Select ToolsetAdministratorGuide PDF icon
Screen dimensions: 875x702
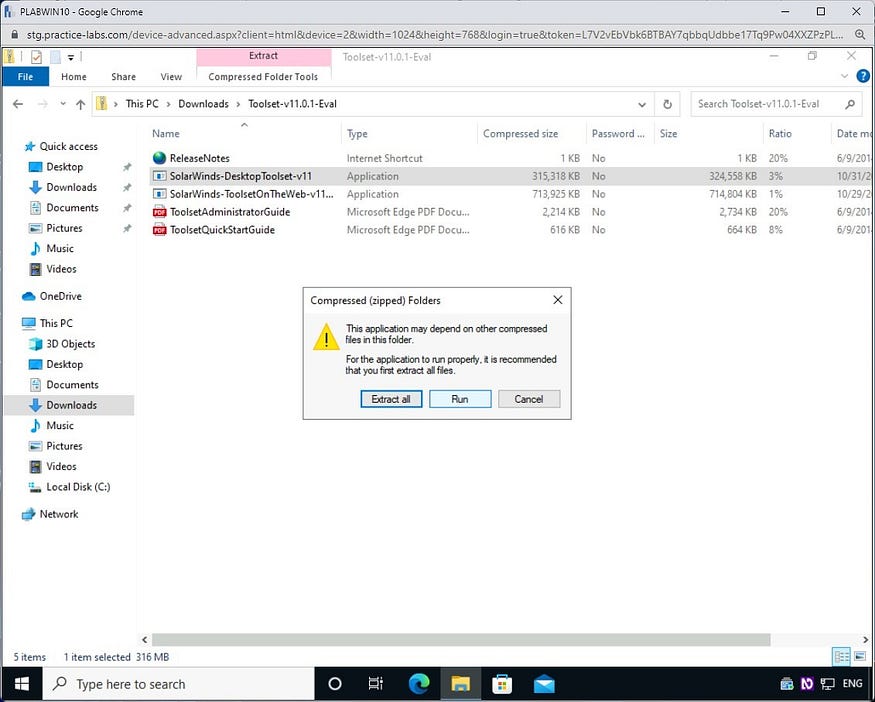click(x=160, y=212)
